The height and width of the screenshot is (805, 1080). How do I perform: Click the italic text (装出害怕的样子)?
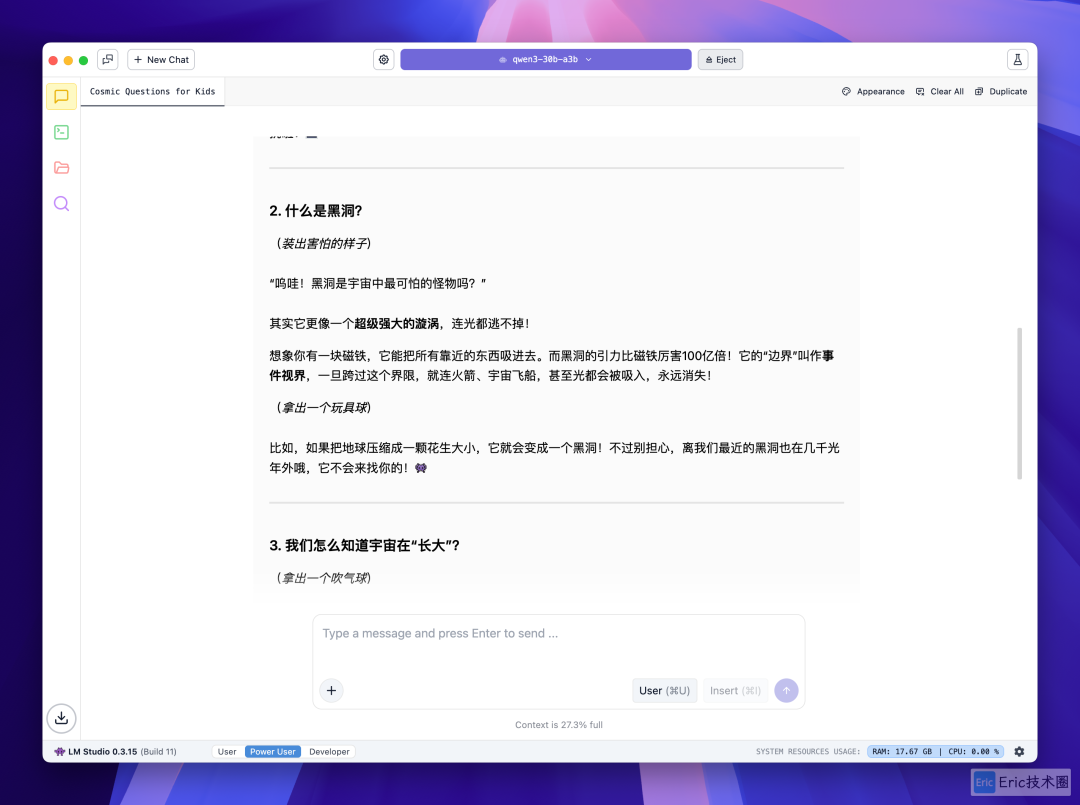tap(324, 243)
